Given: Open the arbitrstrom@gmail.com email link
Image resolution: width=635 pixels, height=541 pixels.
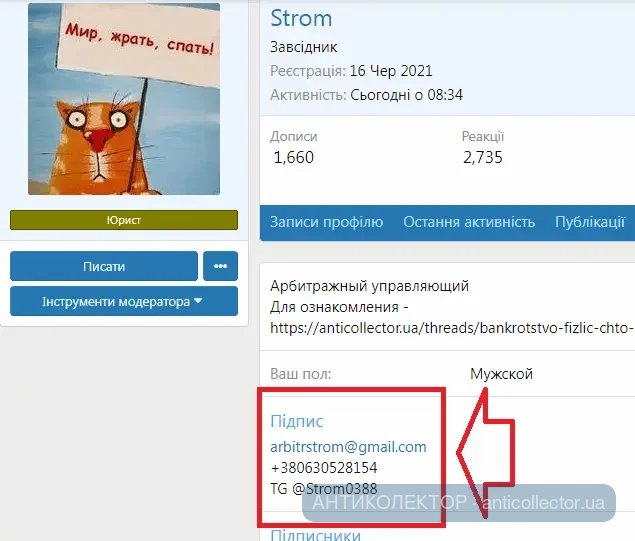Looking at the screenshot, I should click(348, 447).
